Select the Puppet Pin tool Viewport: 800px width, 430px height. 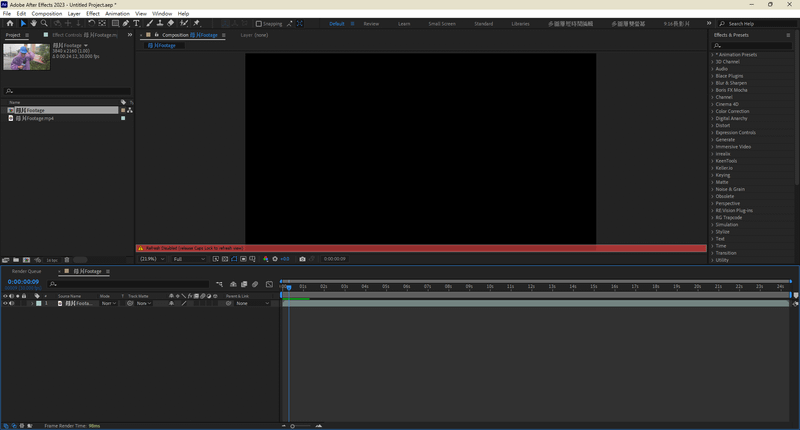pos(196,23)
